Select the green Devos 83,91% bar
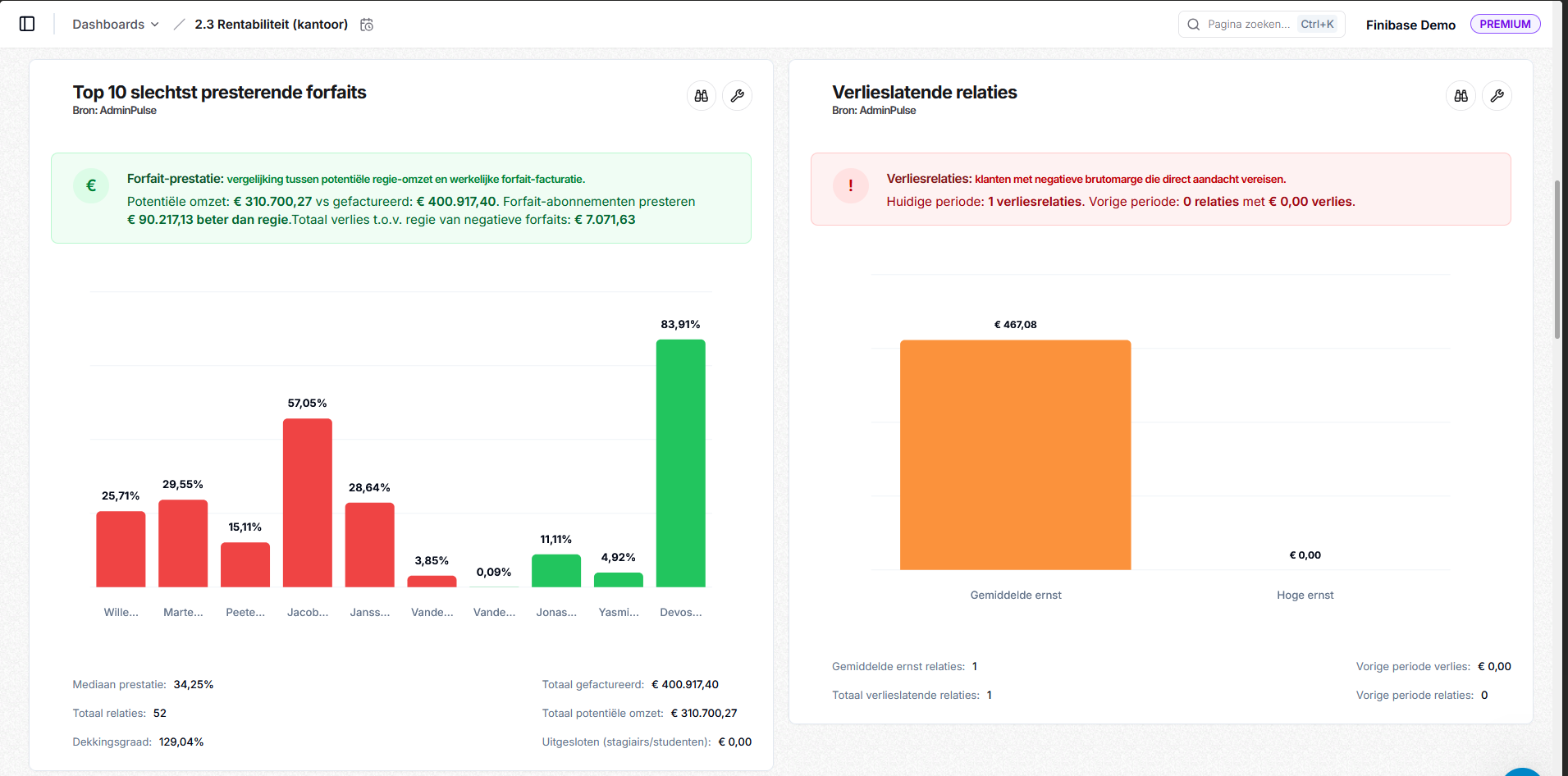 680,463
